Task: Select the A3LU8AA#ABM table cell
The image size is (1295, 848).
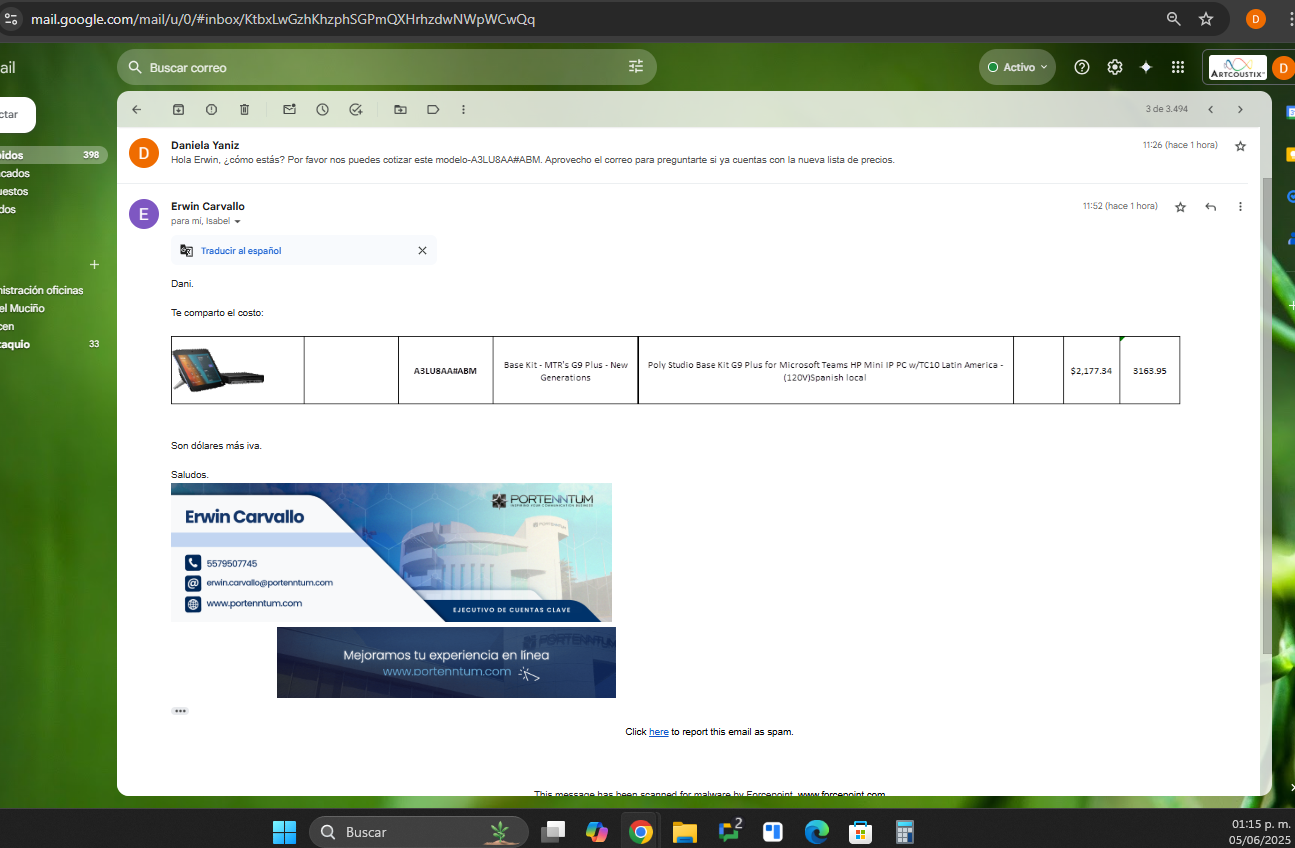Action: click(x=445, y=370)
